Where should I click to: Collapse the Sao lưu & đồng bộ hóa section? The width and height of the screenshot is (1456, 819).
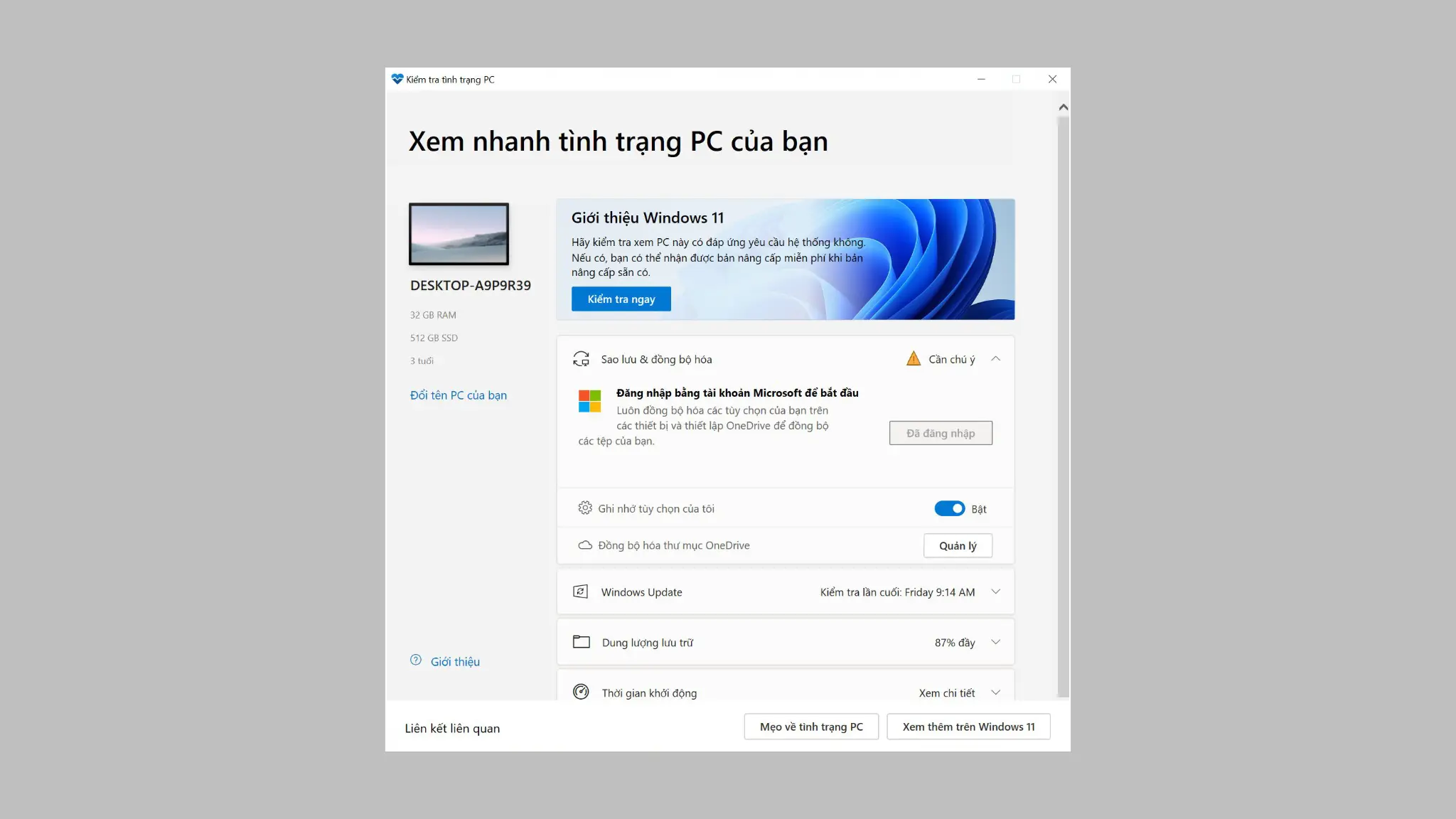click(995, 359)
